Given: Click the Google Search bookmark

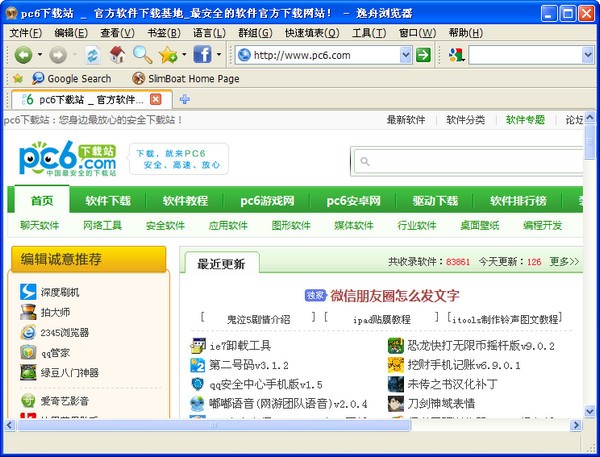Looking at the screenshot, I should [70, 78].
